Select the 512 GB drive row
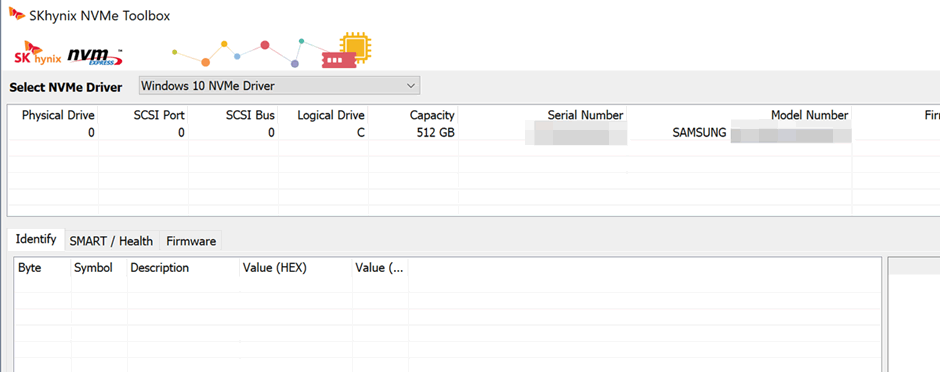 (474, 133)
